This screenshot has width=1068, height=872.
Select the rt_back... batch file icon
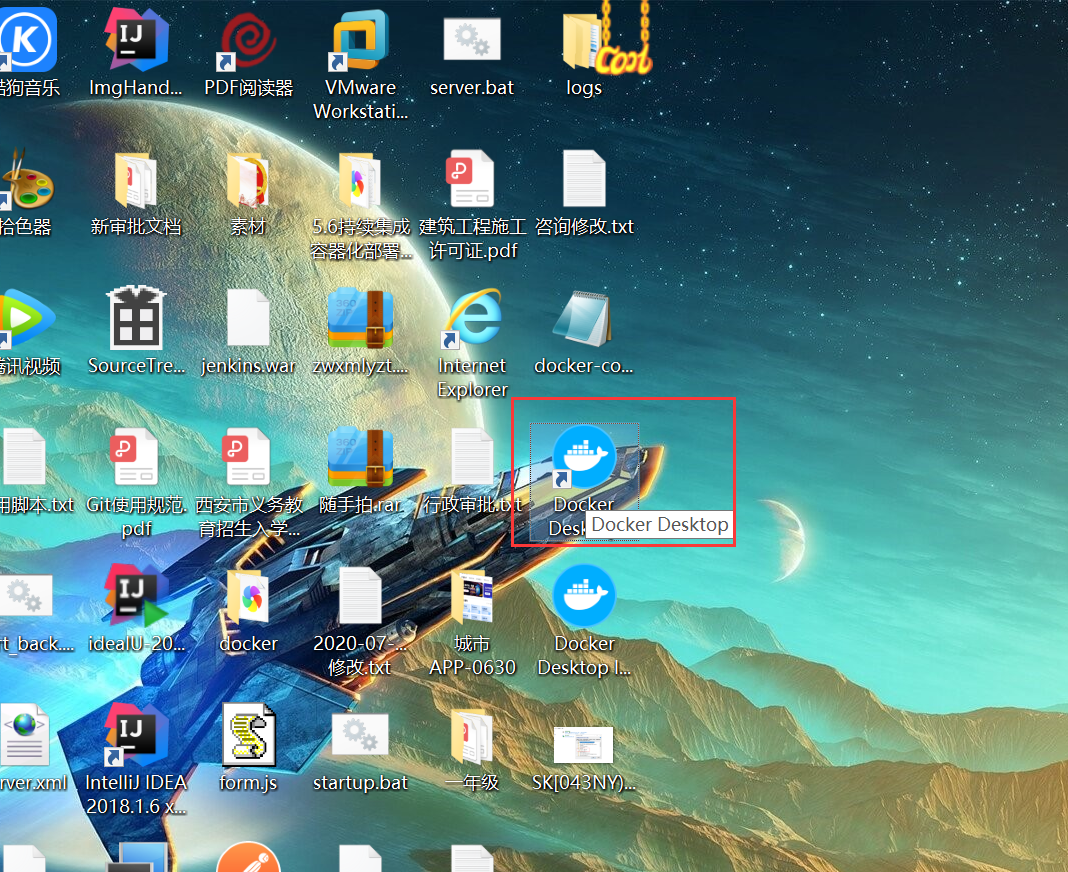tap(26, 597)
